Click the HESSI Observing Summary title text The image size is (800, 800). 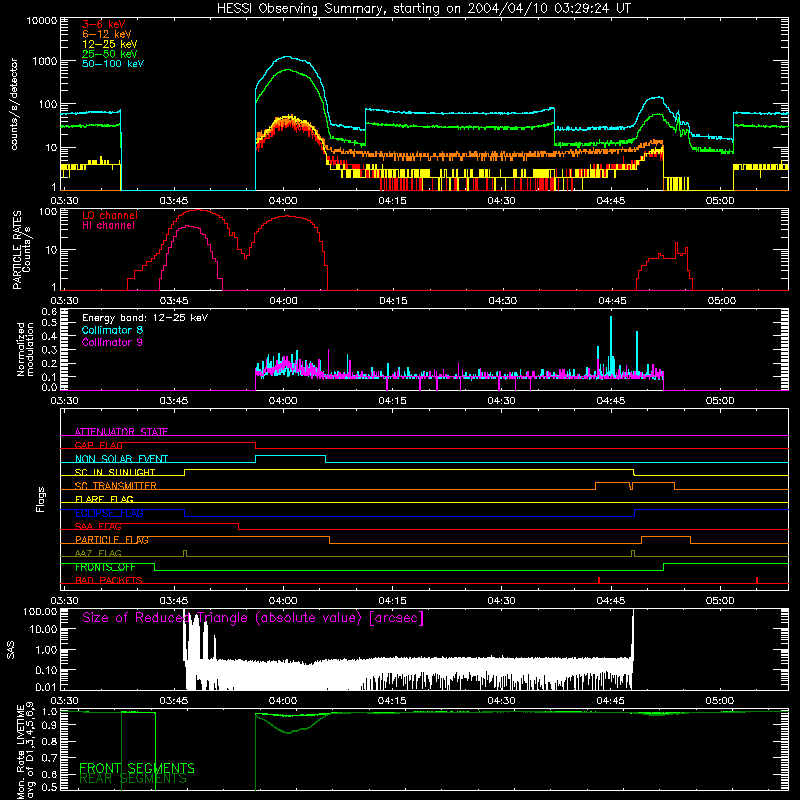(423, 8)
